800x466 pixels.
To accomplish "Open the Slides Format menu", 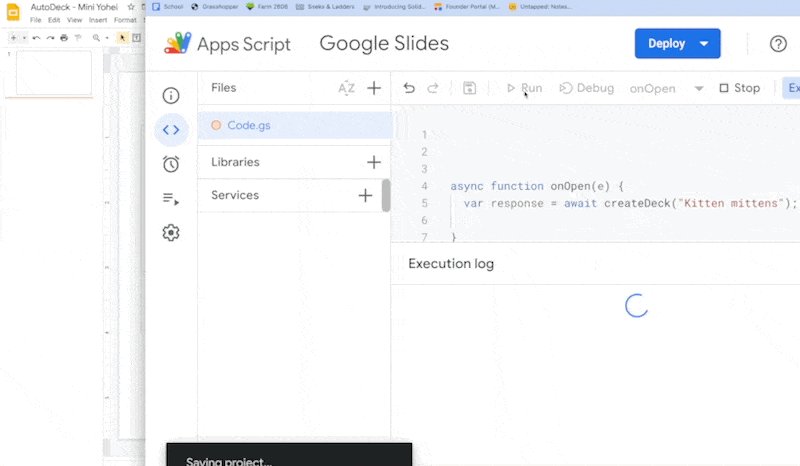I will click(125, 20).
